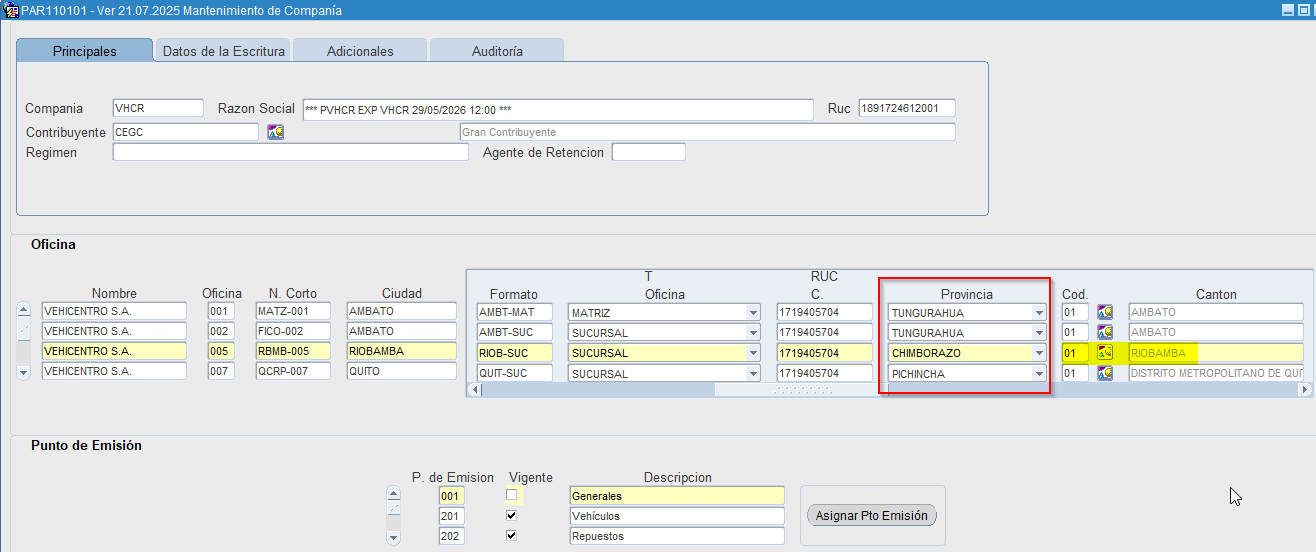Open Canton lookup icon in second AMBATO row
This screenshot has height=552, width=1316.
click(x=1105, y=332)
